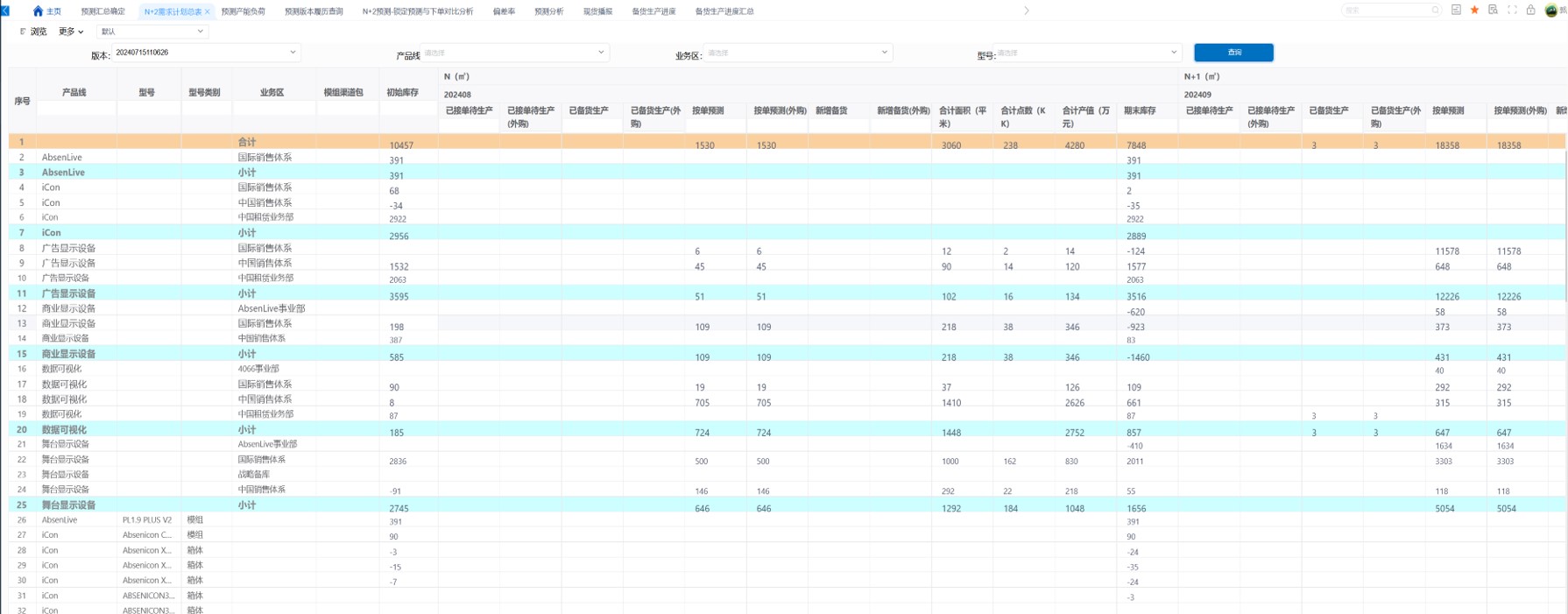1568x614 pixels.
Task: Collapse the left sidebar arrow icon
Action: click(x=5, y=11)
